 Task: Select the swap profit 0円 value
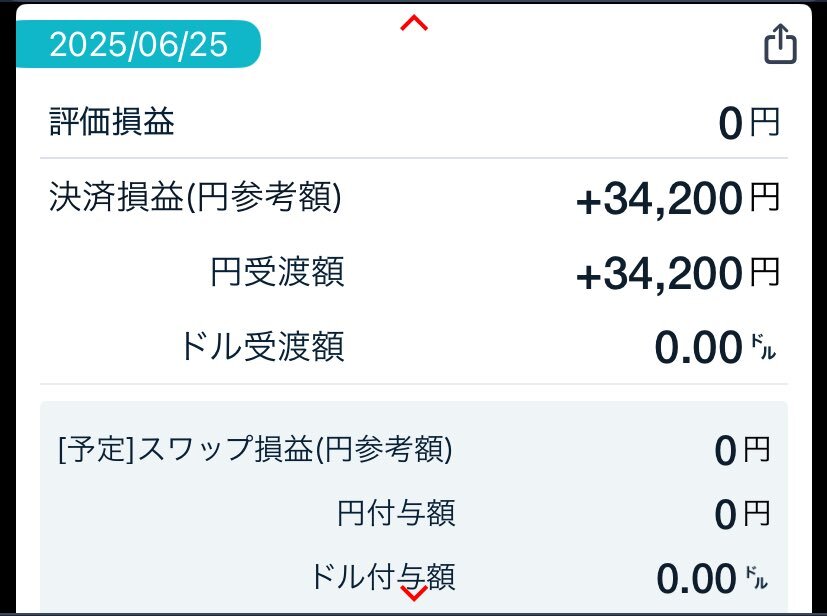tap(742, 450)
